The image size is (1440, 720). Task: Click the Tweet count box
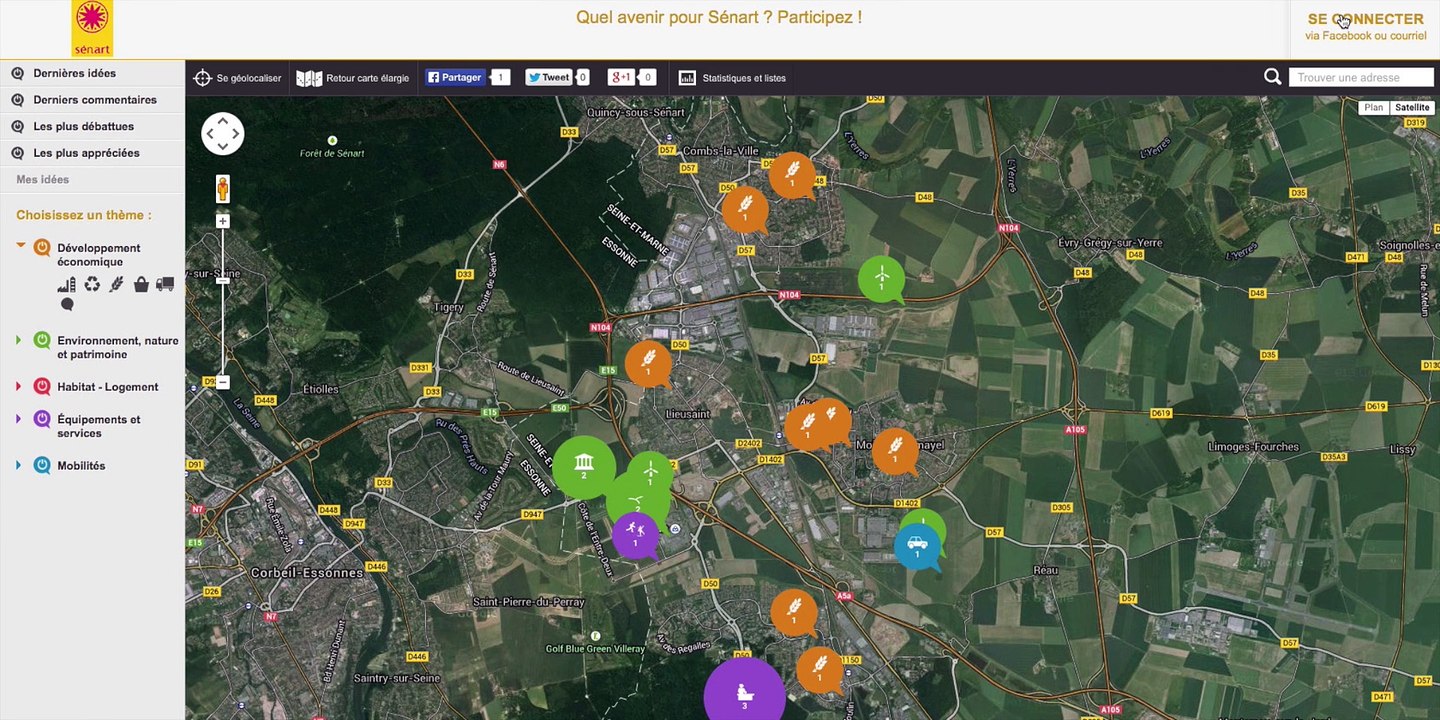(x=583, y=77)
